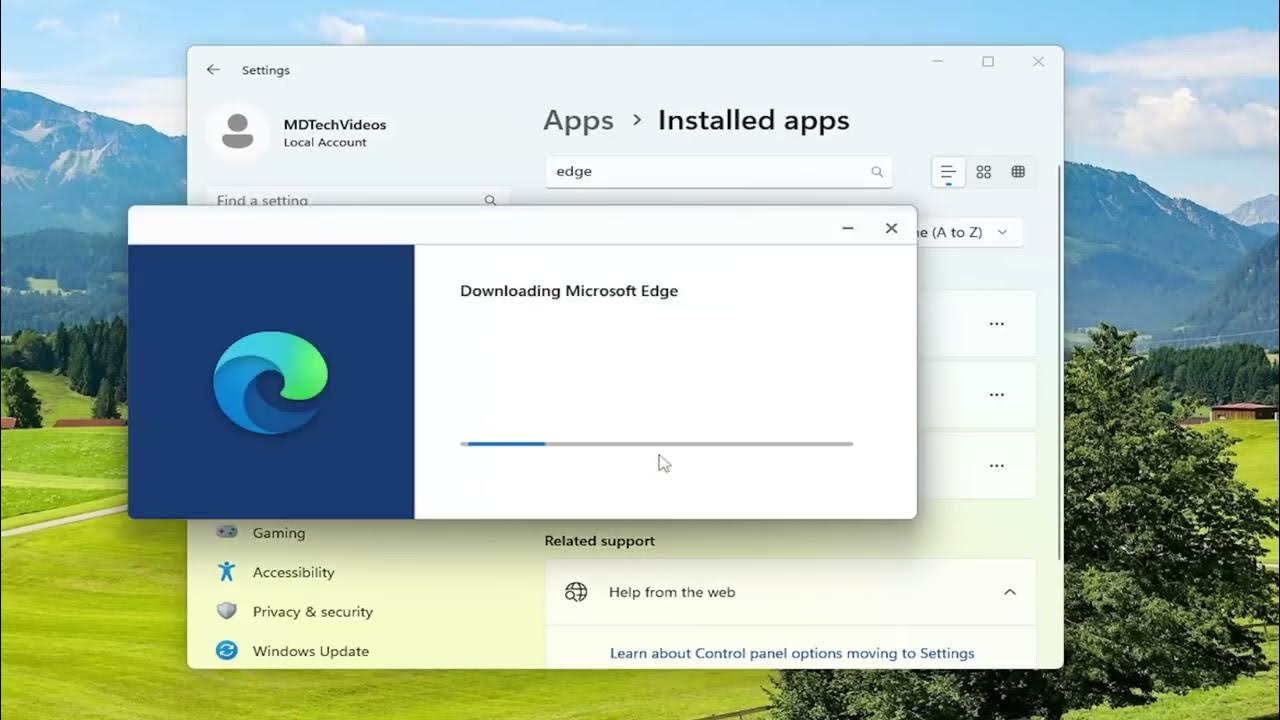1280x720 pixels.
Task: Minimize the Edge installer dialog
Action: pyautogui.click(x=848, y=228)
